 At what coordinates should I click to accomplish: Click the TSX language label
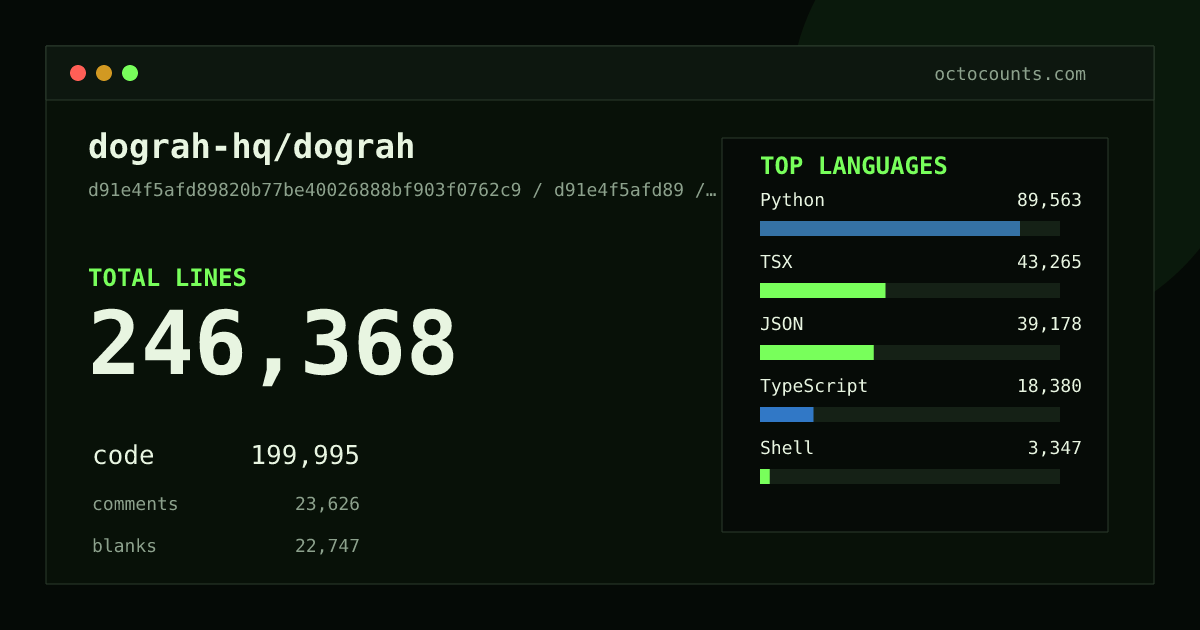776,262
